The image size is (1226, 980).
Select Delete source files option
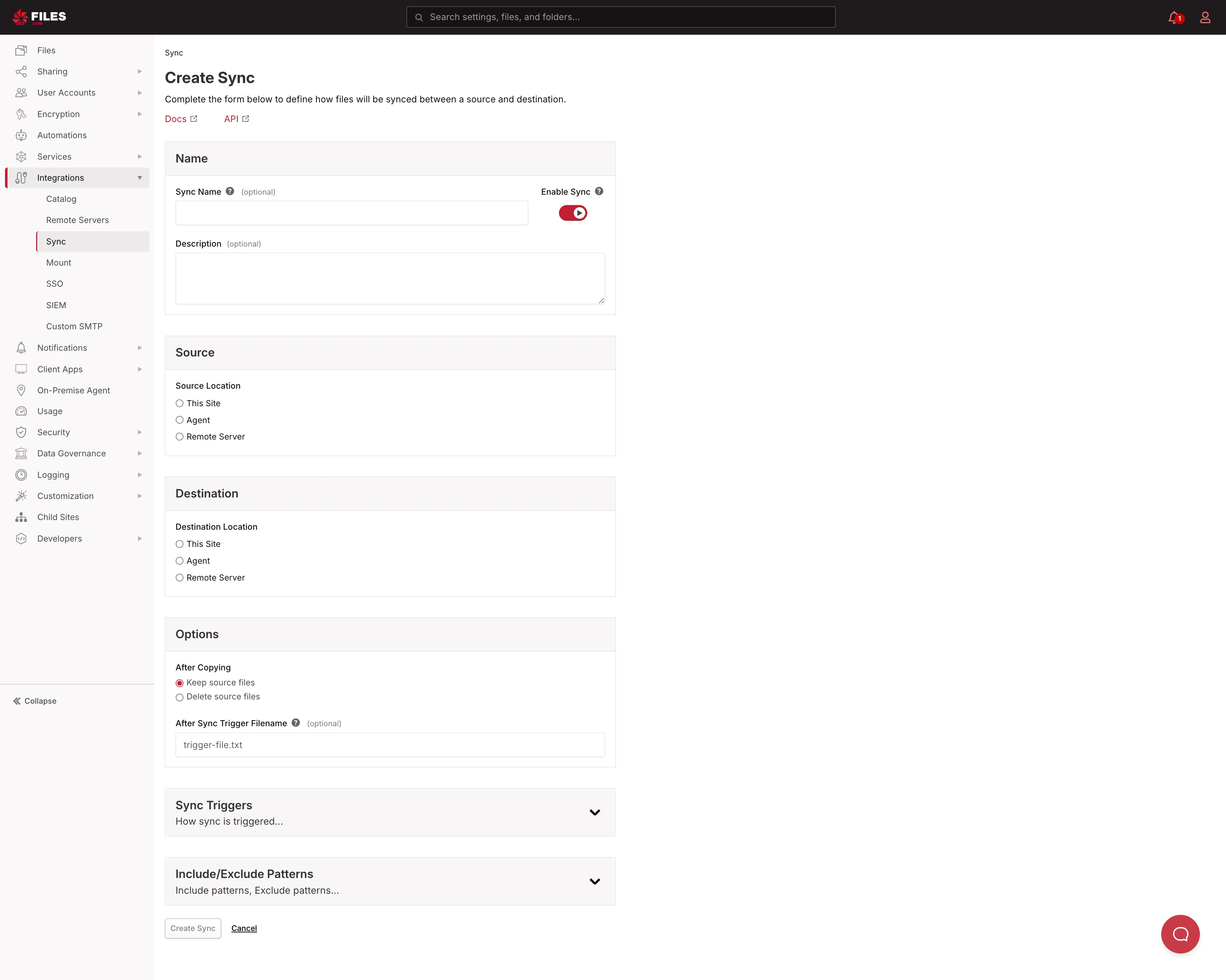point(179,697)
